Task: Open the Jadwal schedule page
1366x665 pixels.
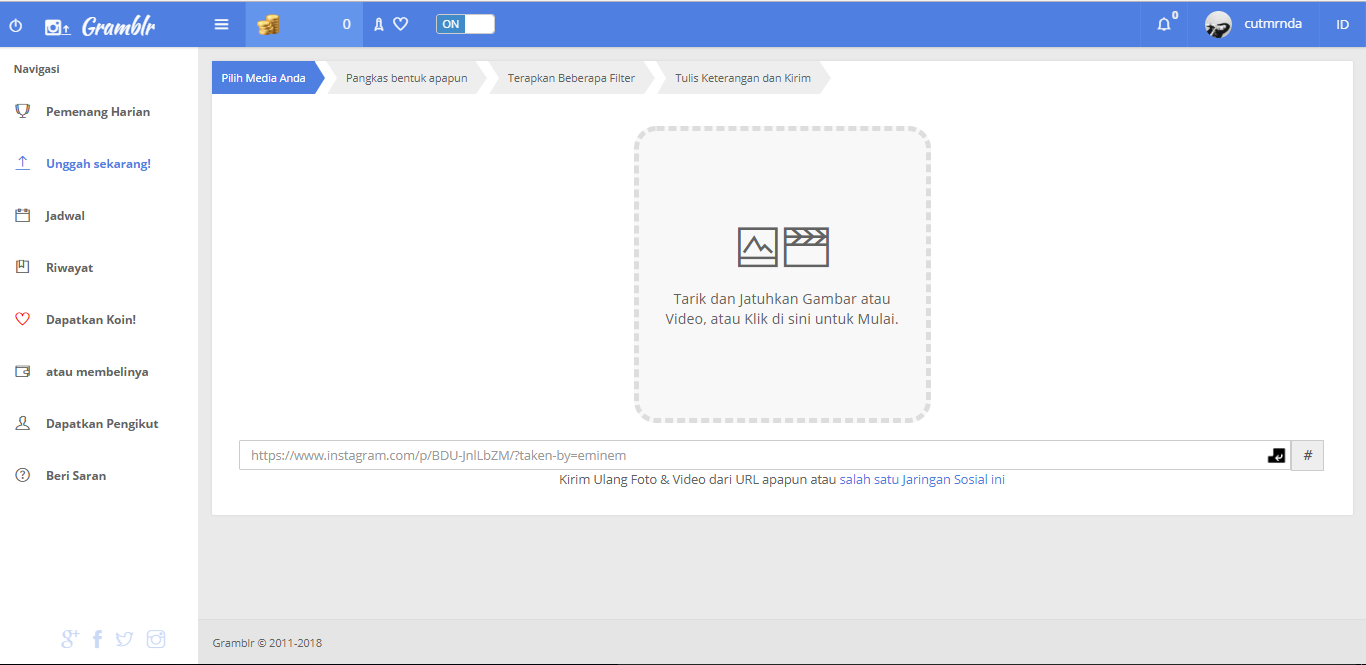Action: tap(65, 216)
